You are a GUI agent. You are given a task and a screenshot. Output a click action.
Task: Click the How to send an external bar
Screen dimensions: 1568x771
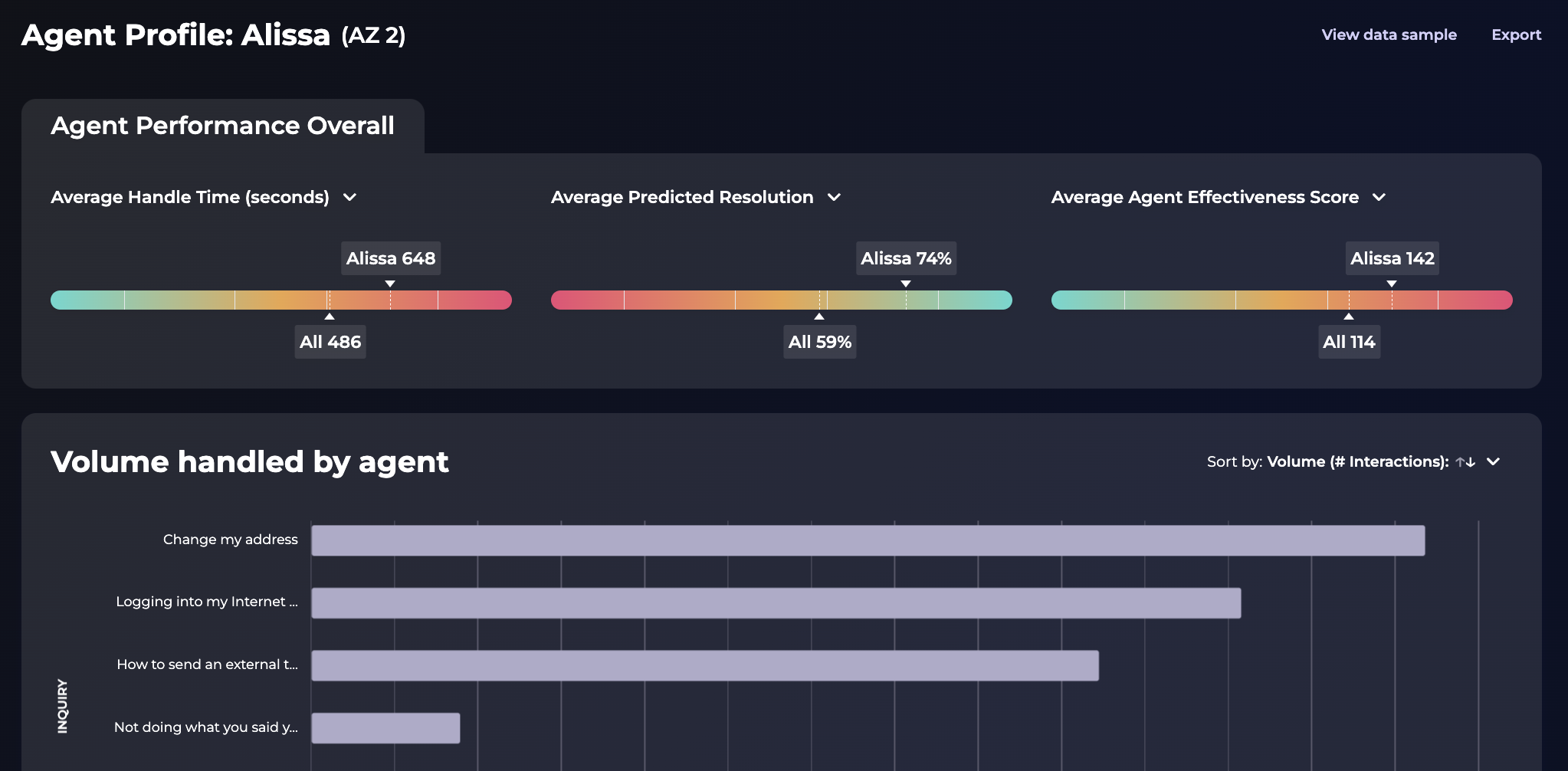(704, 664)
